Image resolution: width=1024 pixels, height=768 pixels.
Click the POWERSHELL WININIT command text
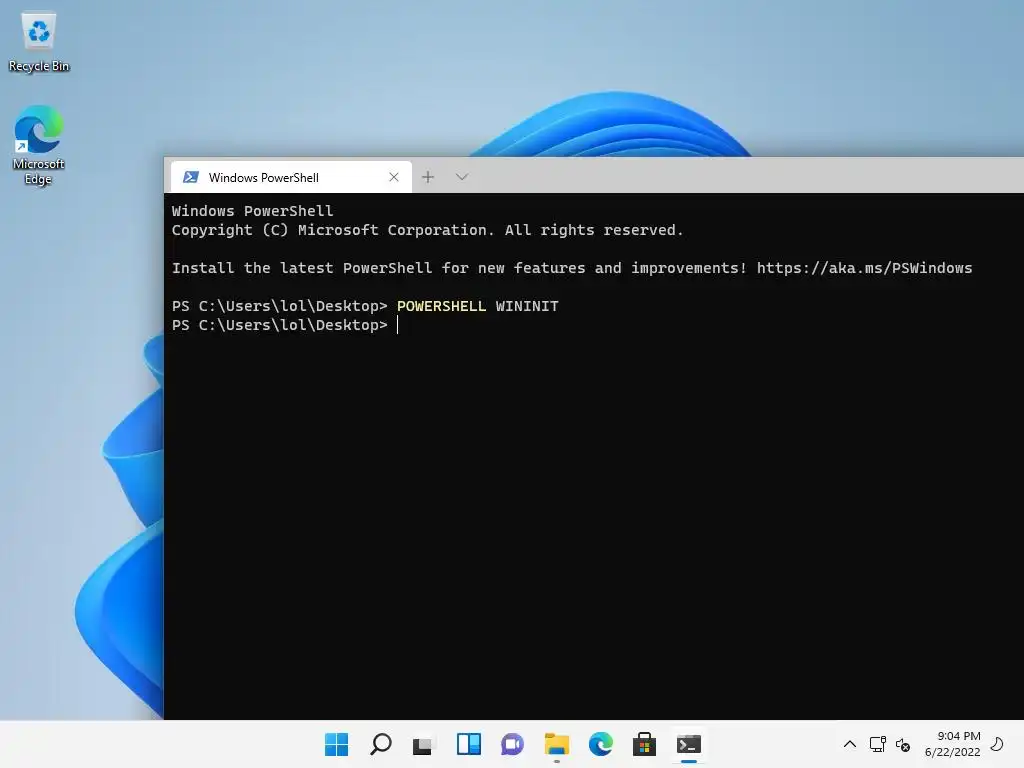[x=477, y=306]
